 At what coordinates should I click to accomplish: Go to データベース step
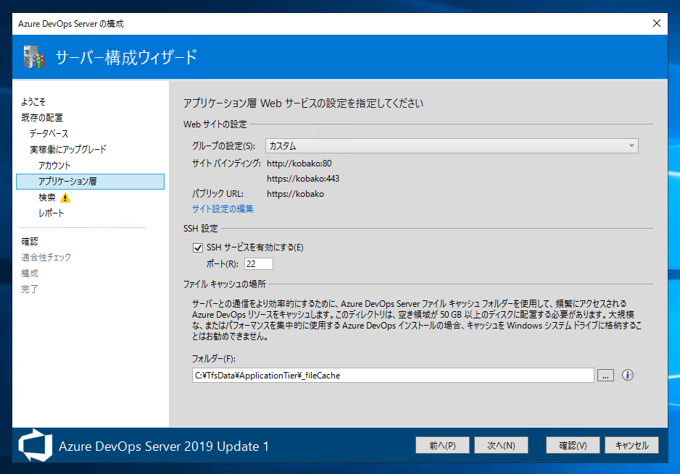49,134
